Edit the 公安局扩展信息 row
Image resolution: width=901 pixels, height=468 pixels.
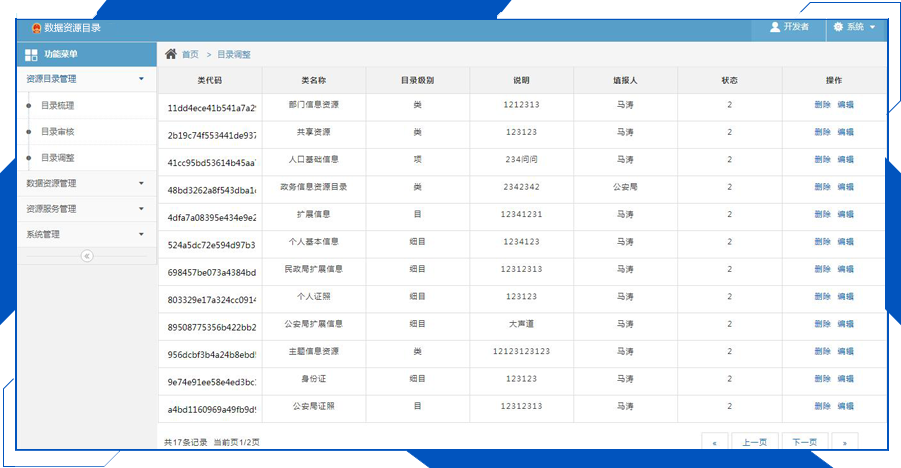pos(845,324)
